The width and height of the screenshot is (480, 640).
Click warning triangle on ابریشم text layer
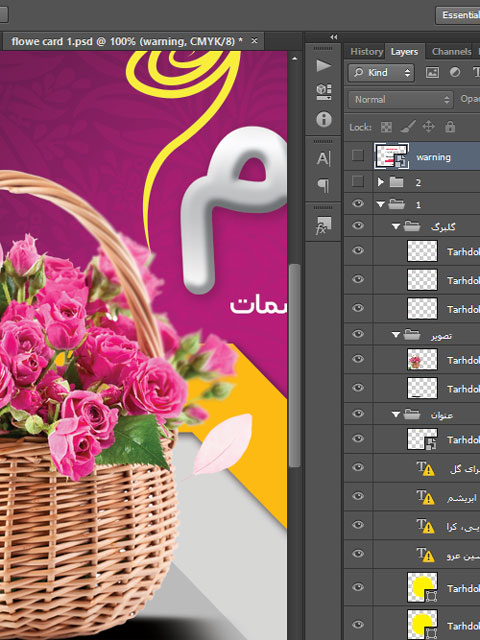click(x=429, y=499)
